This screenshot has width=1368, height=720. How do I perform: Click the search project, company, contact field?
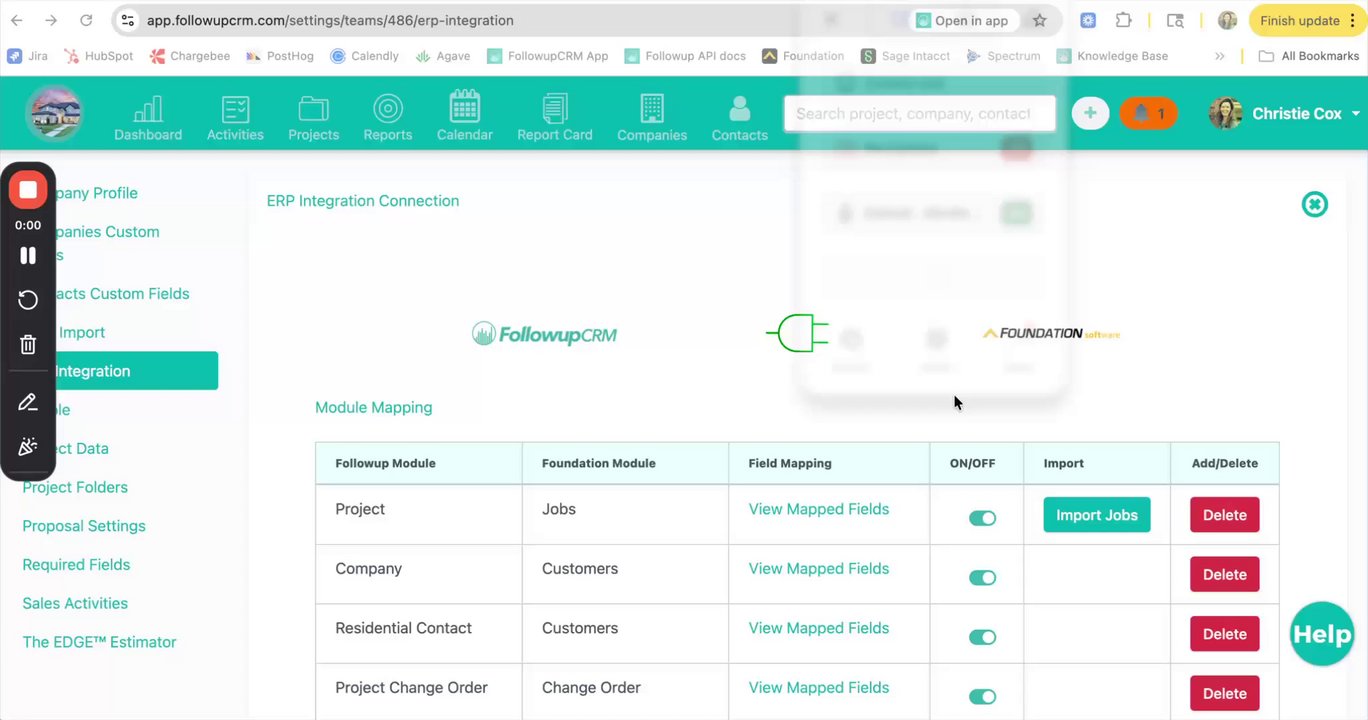[x=919, y=113]
